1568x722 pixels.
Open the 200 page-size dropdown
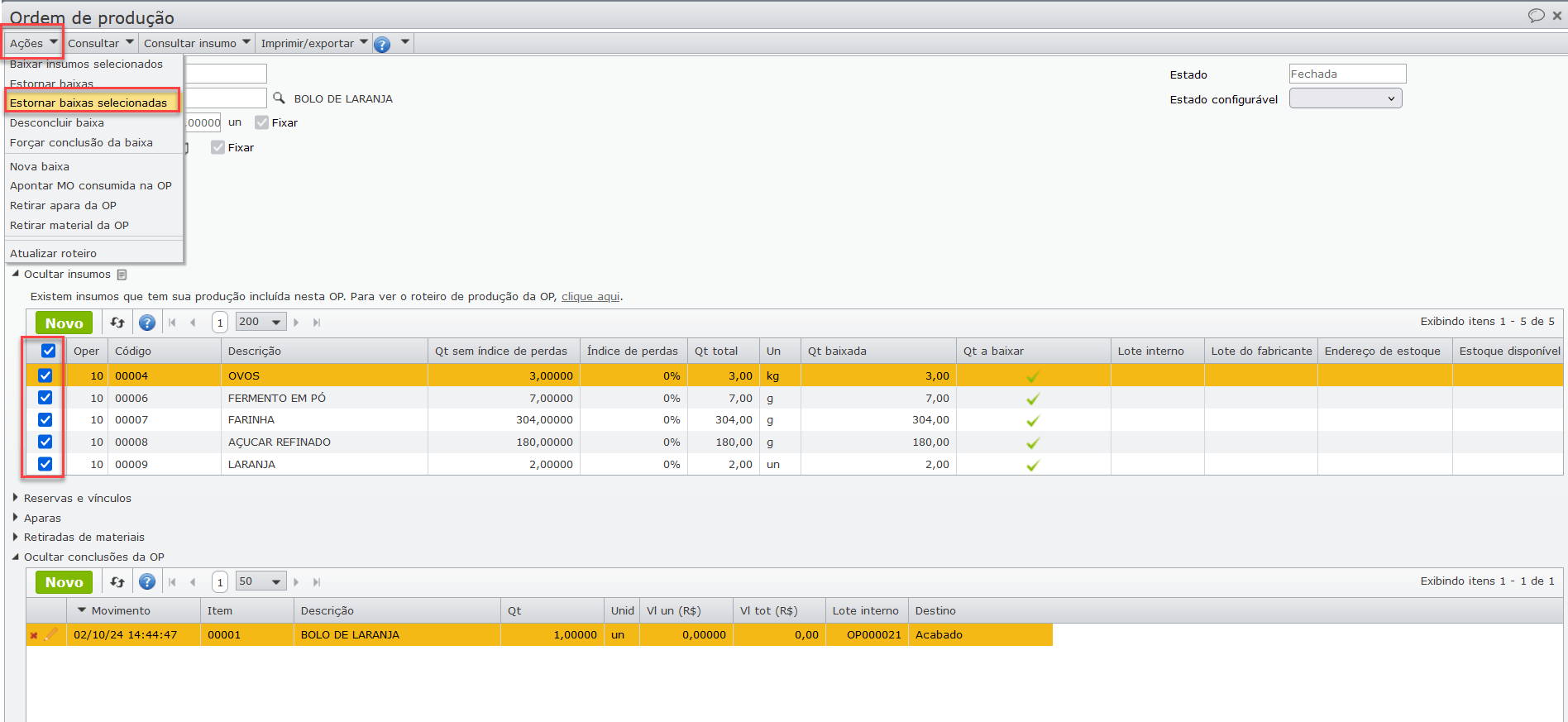click(x=261, y=323)
